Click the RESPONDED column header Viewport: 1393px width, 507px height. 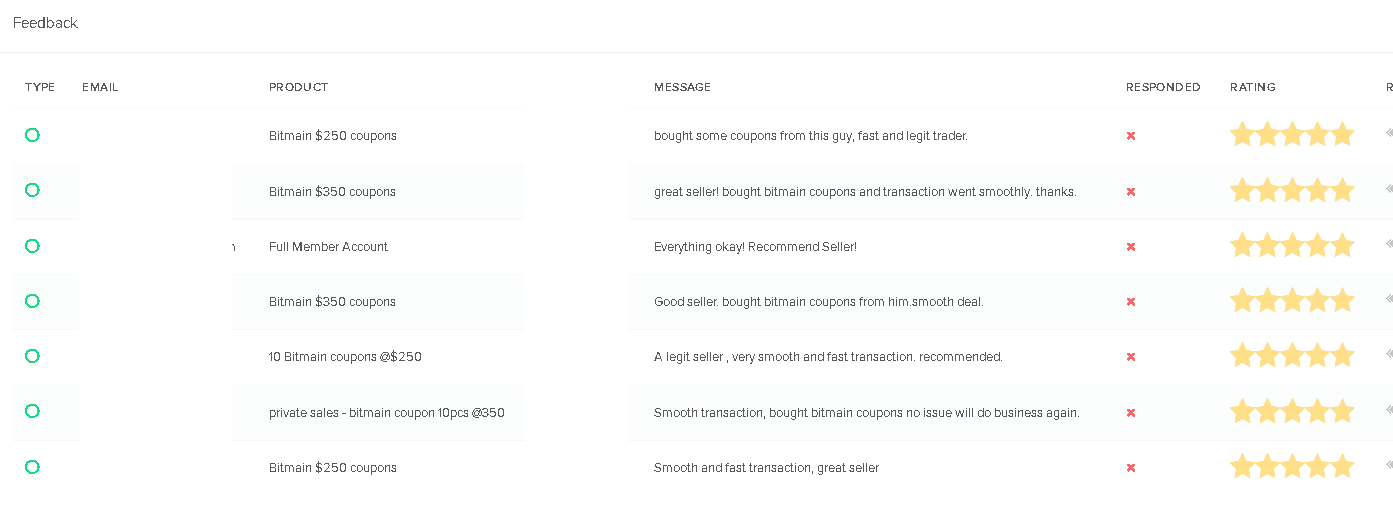point(1163,87)
